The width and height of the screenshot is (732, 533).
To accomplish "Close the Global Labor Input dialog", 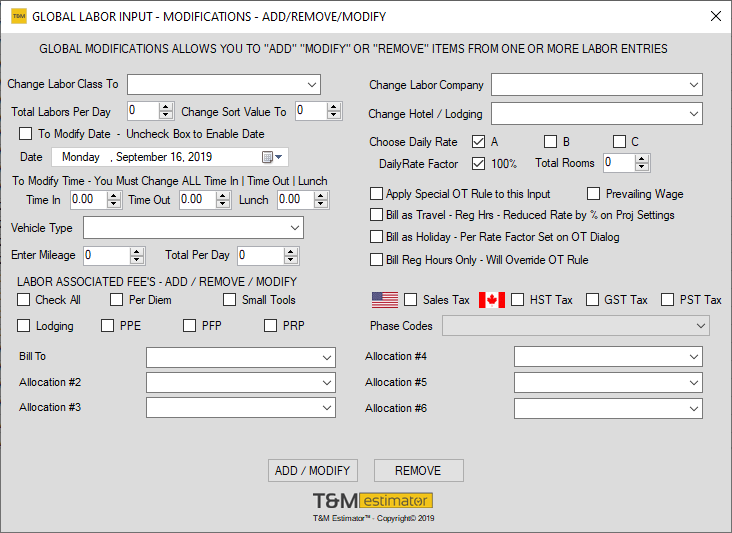I will pyautogui.click(x=715, y=16).
